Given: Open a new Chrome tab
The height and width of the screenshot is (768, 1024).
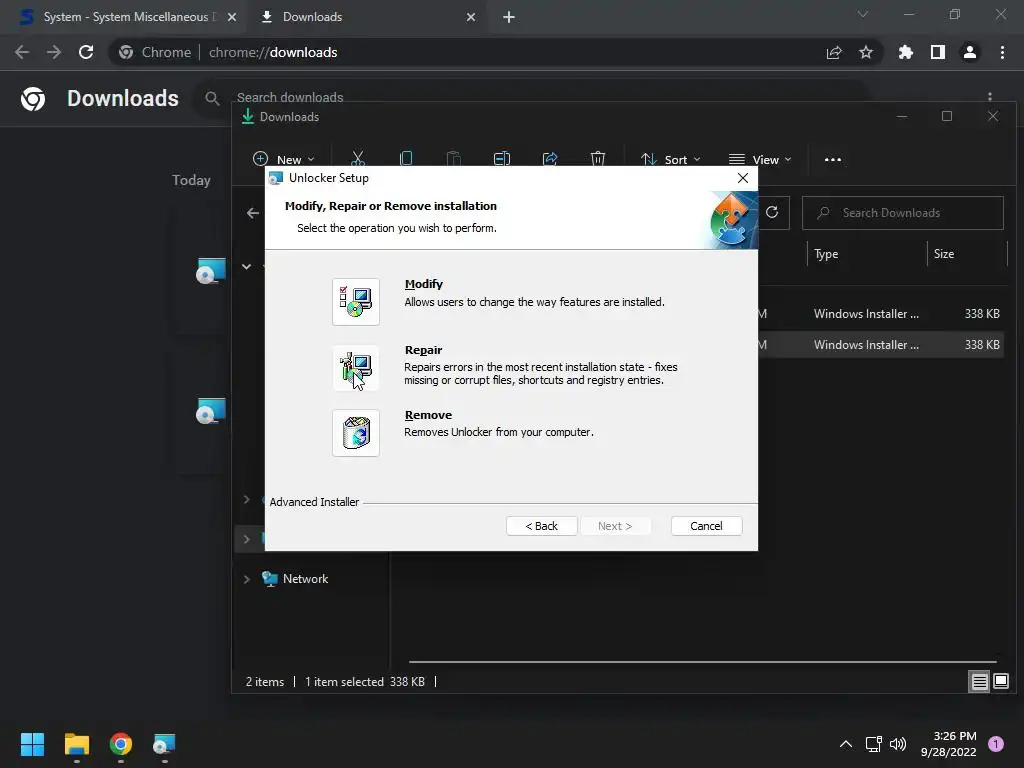Looking at the screenshot, I should pos(509,17).
